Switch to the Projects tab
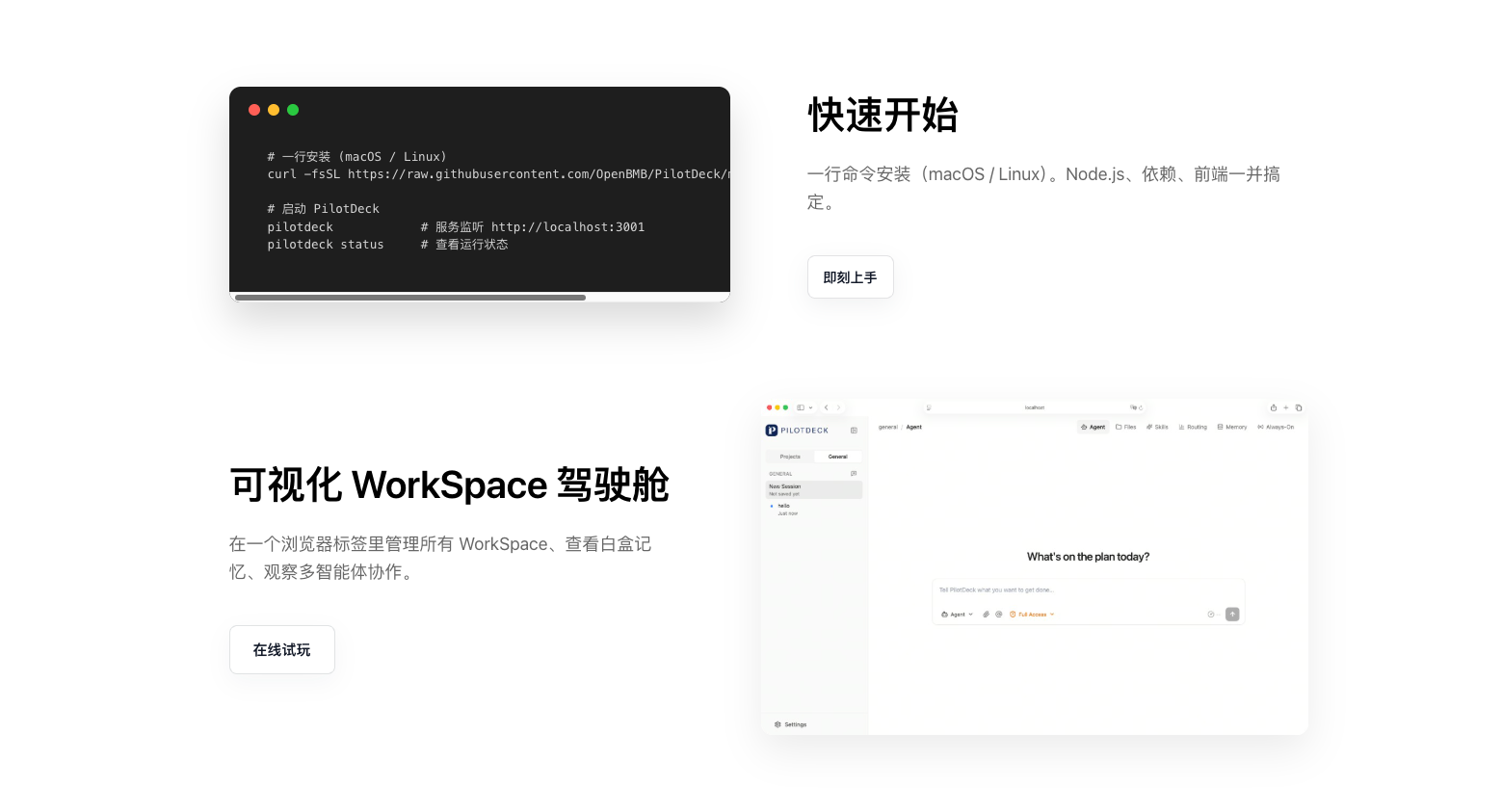The image size is (1502, 812). [790, 457]
